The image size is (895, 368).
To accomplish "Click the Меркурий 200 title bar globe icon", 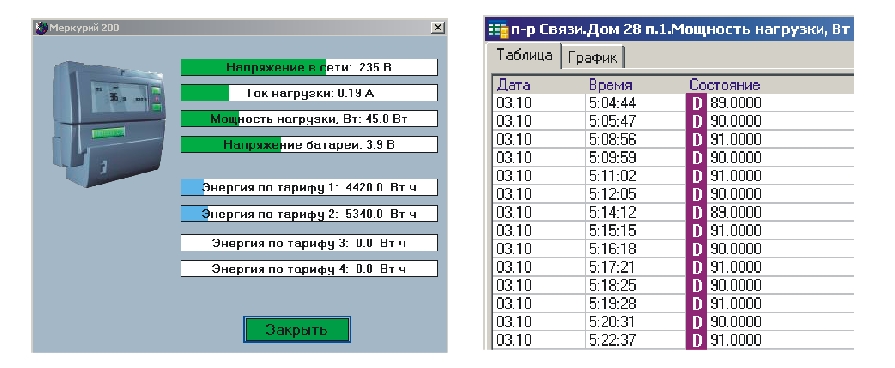I will pos(42,27).
